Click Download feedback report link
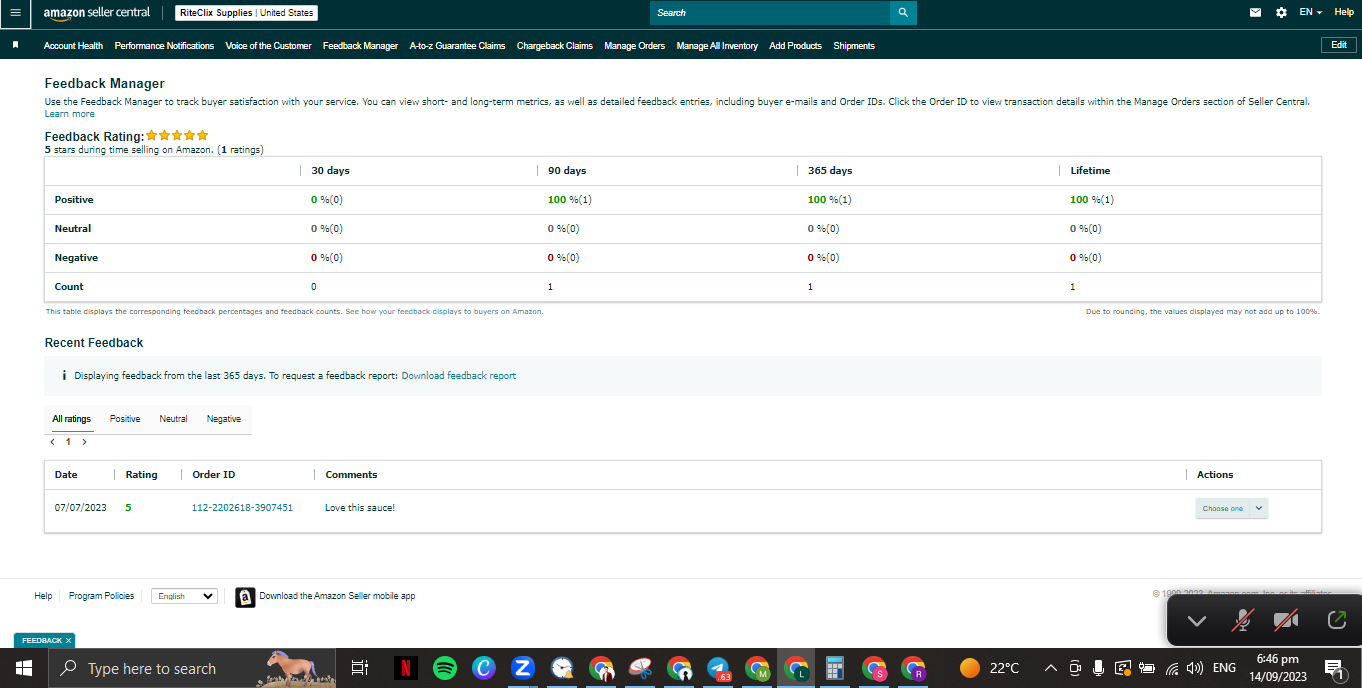Screen dimensions: 1362x688 pyautogui.click(x=459, y=376)
